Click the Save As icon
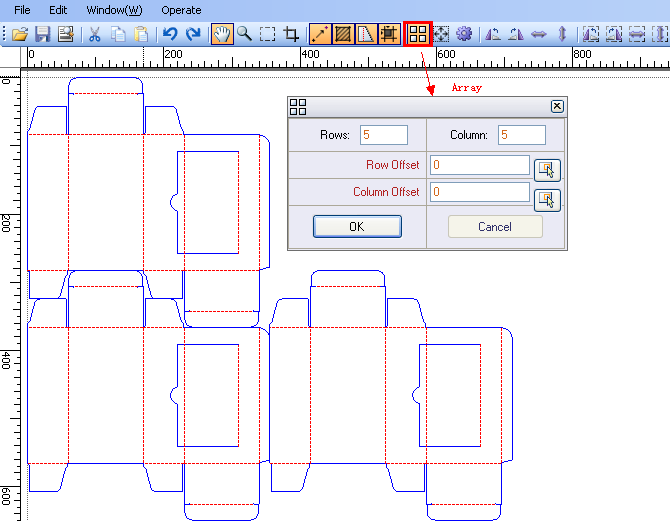The width and height of the screenshot is (670, 521). (x=66, y=34)
